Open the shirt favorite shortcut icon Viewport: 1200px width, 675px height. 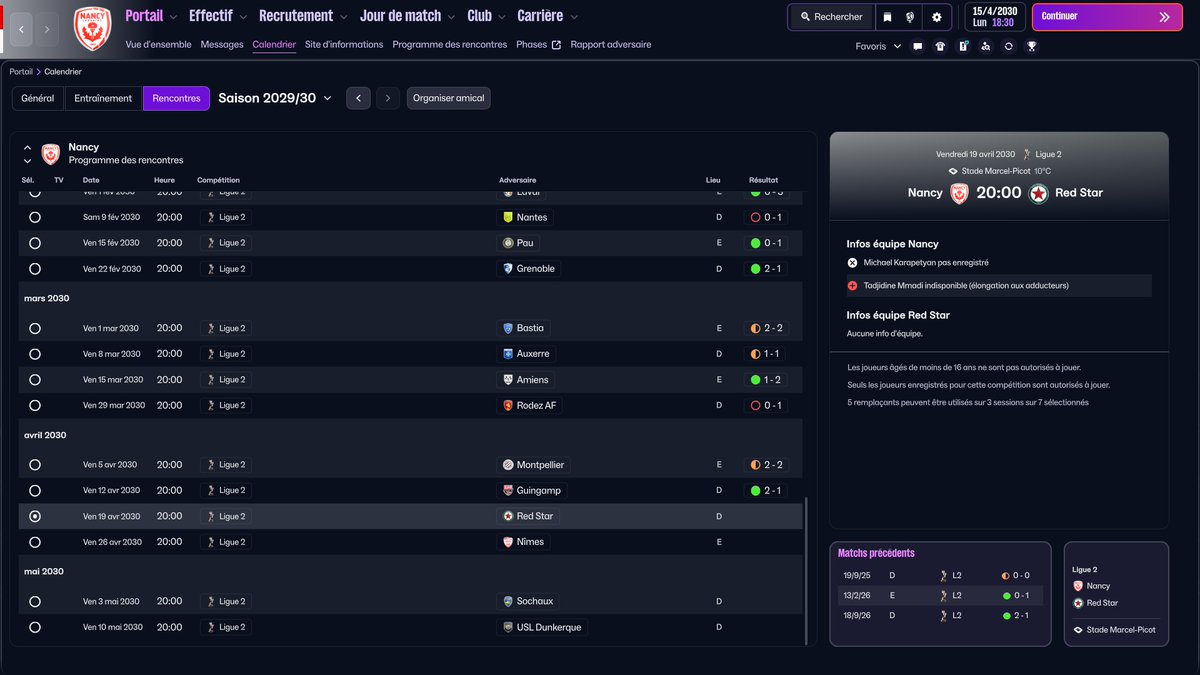tap(940, 46)
